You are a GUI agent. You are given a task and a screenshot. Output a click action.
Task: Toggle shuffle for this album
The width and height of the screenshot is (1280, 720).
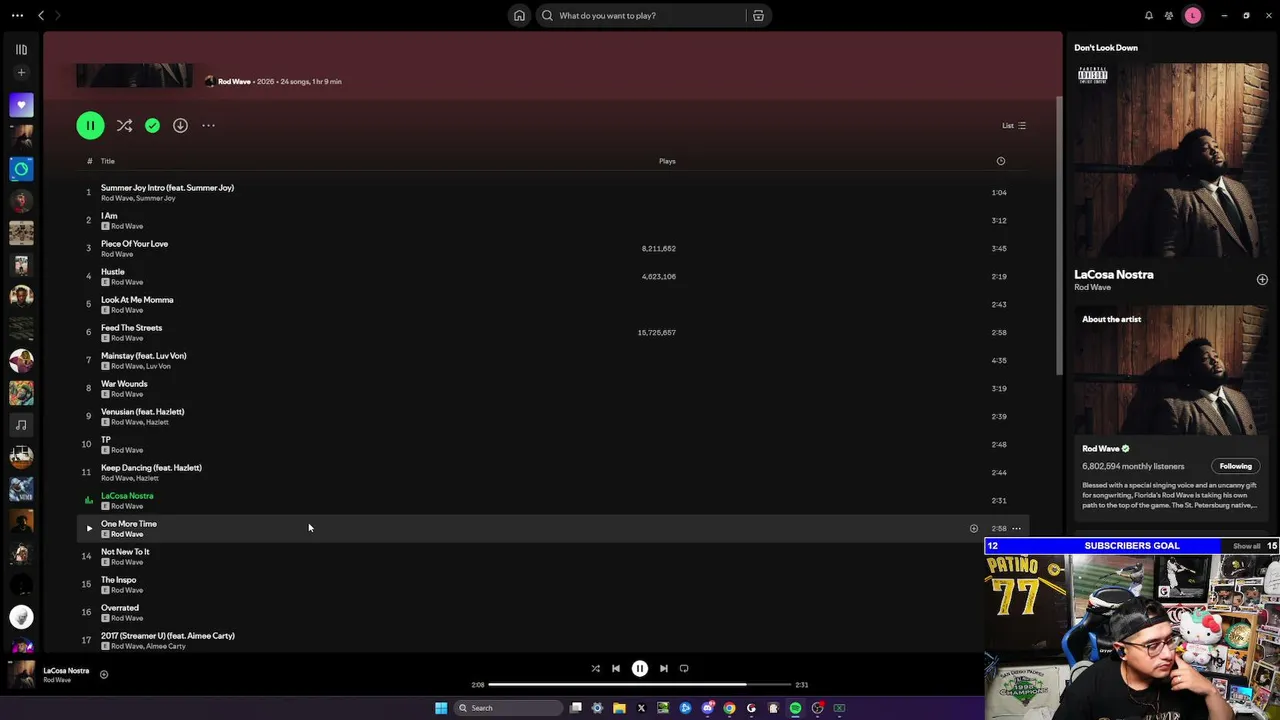coord(124,125)
